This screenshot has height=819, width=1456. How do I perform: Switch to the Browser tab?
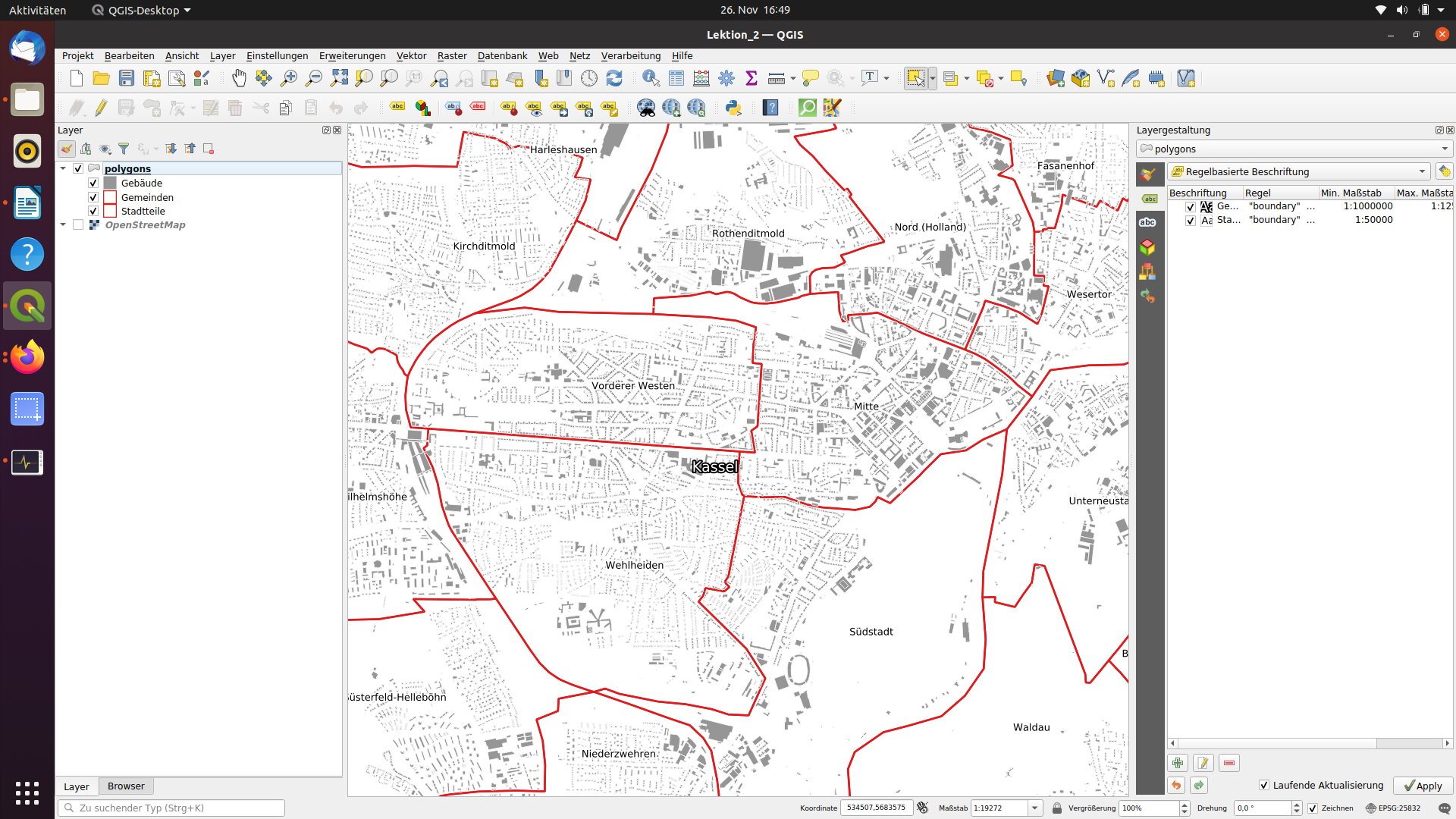tap(126, 786)
